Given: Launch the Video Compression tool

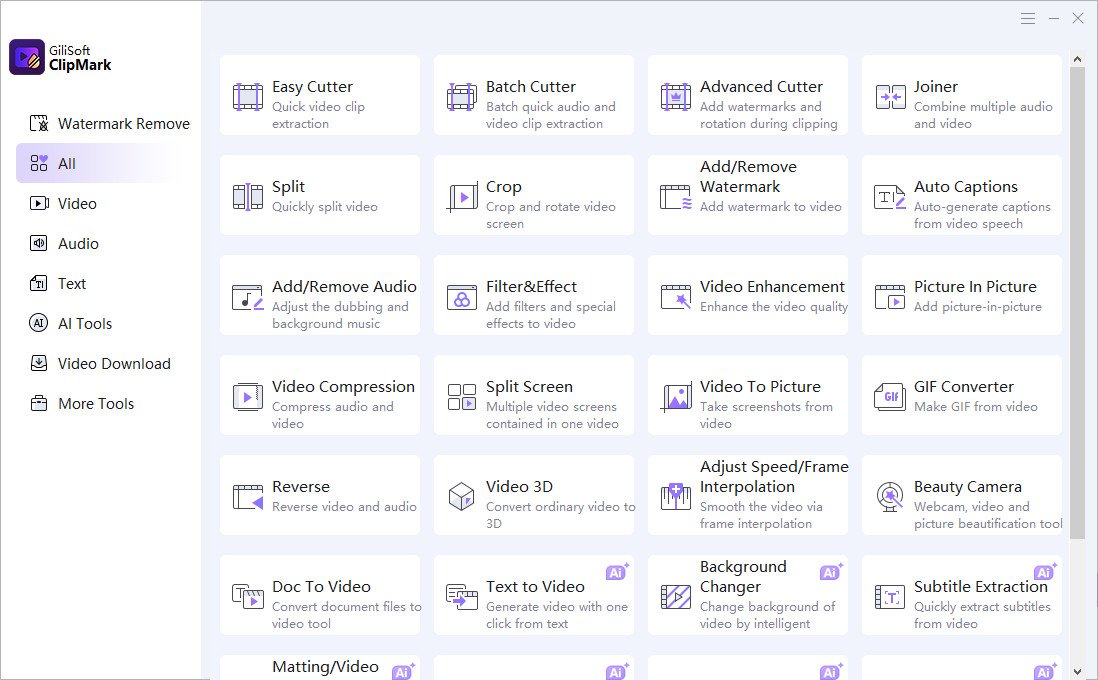Looking at the screenshot, I should (x=320, y=396).
